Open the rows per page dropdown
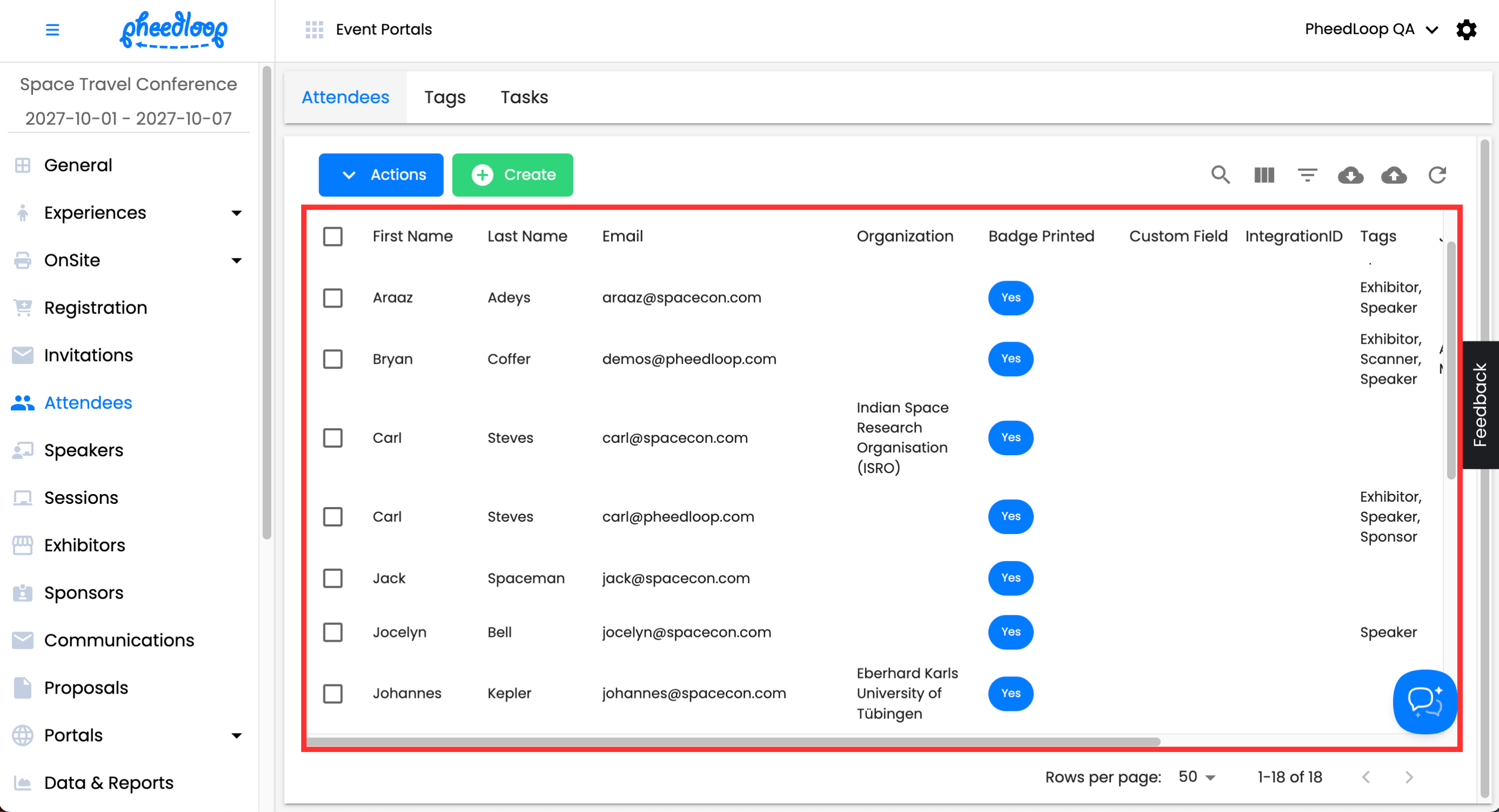Screen dimensions: 1499x812 click(x=1196, y=776)
